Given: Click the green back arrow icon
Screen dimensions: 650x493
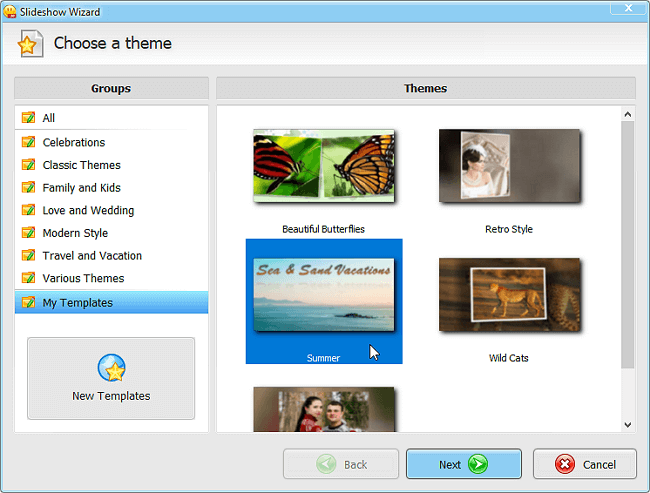Looking at the screenshot, I should [326, 464].
